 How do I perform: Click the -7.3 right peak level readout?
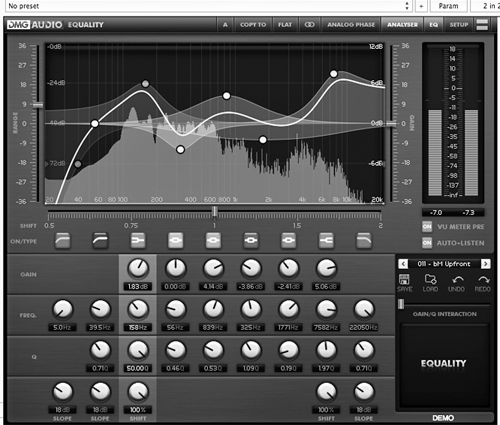point(468,213)
